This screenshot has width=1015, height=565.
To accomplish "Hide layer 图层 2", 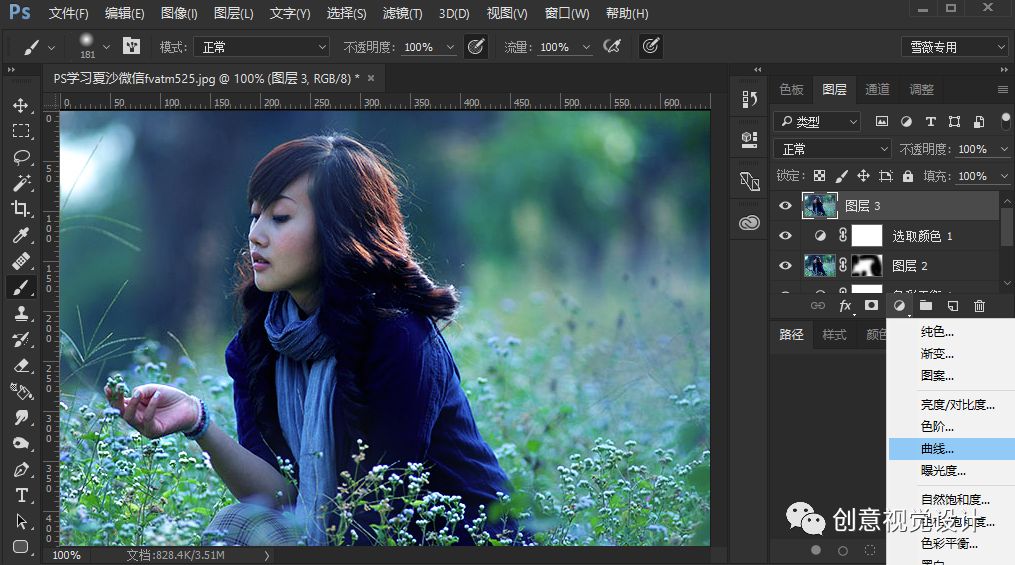I will click(785, 265).
